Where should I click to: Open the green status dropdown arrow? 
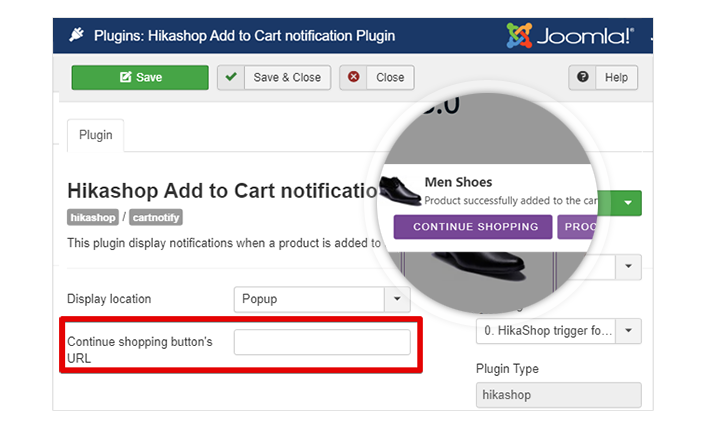tap(628, 203)
